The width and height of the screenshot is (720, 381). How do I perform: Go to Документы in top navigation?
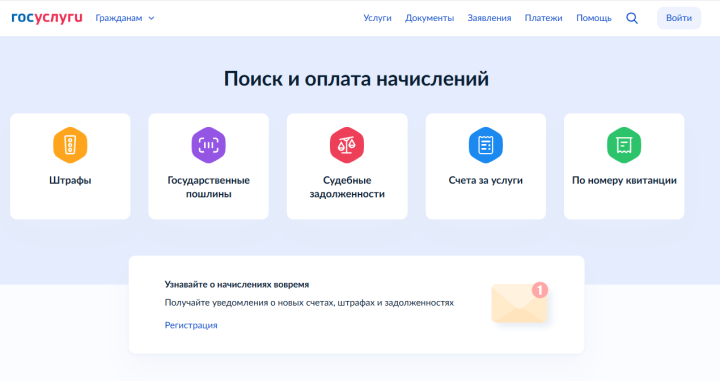tap(429, 18)
